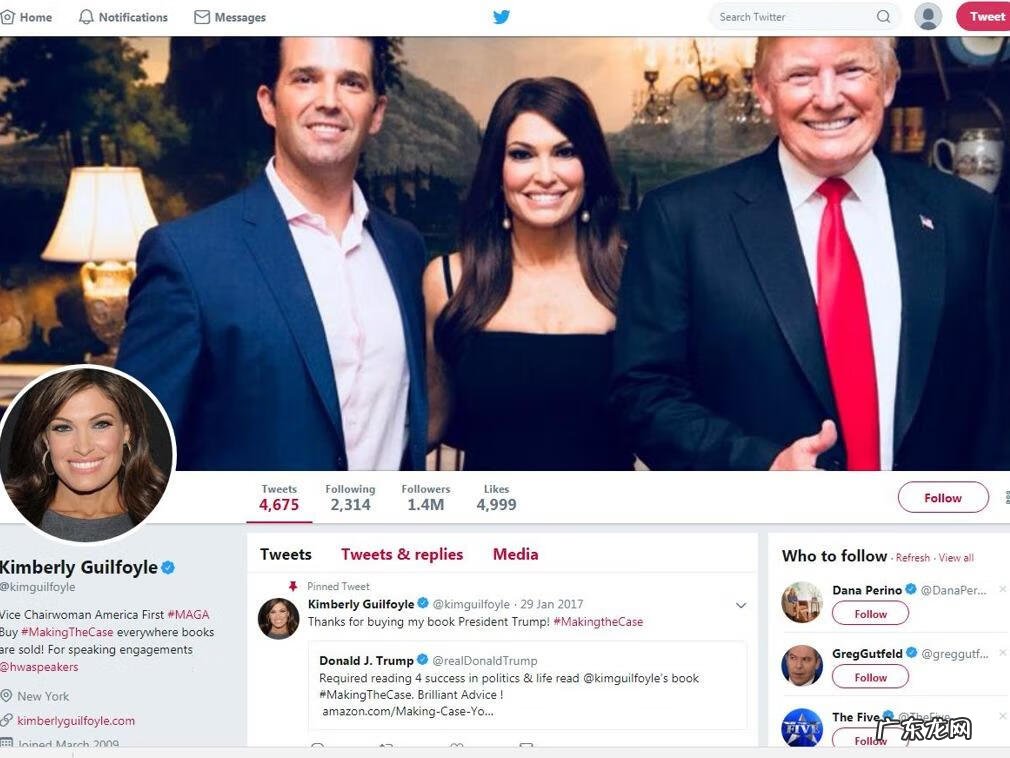The height and width of the screenshot is (758, 1010).
Task: Follow Kimberly Guilfoyle's profile
Action: coord(942,497)
